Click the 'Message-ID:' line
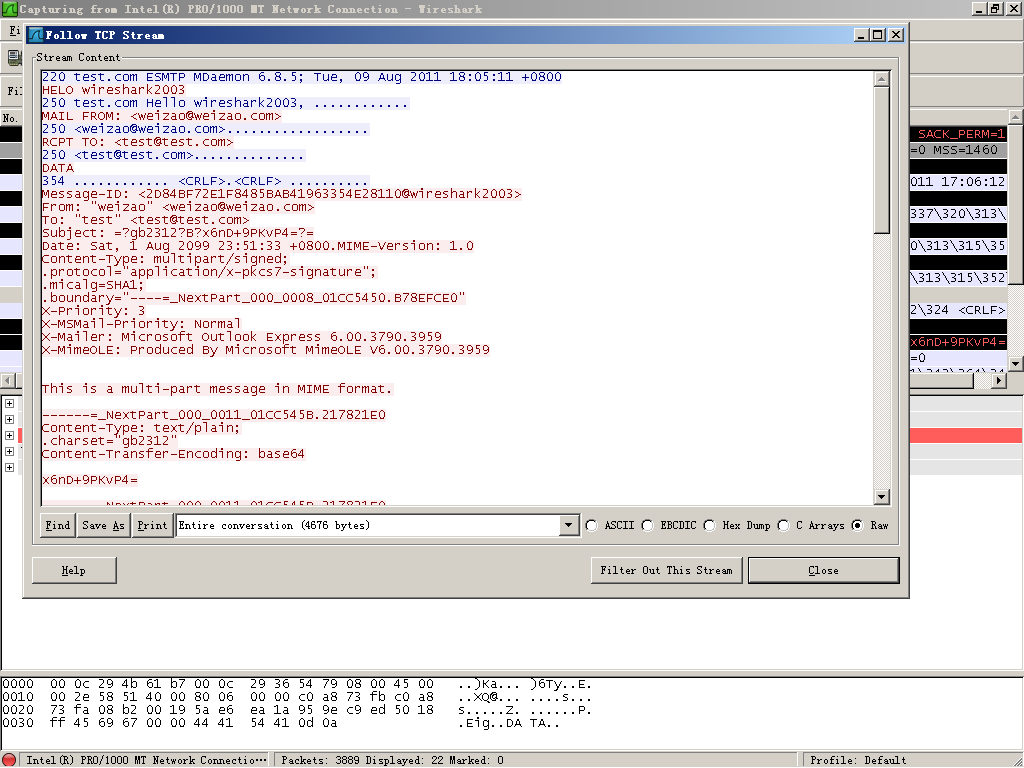Screen dimensions: 1024x768 (x=281, y=194)
